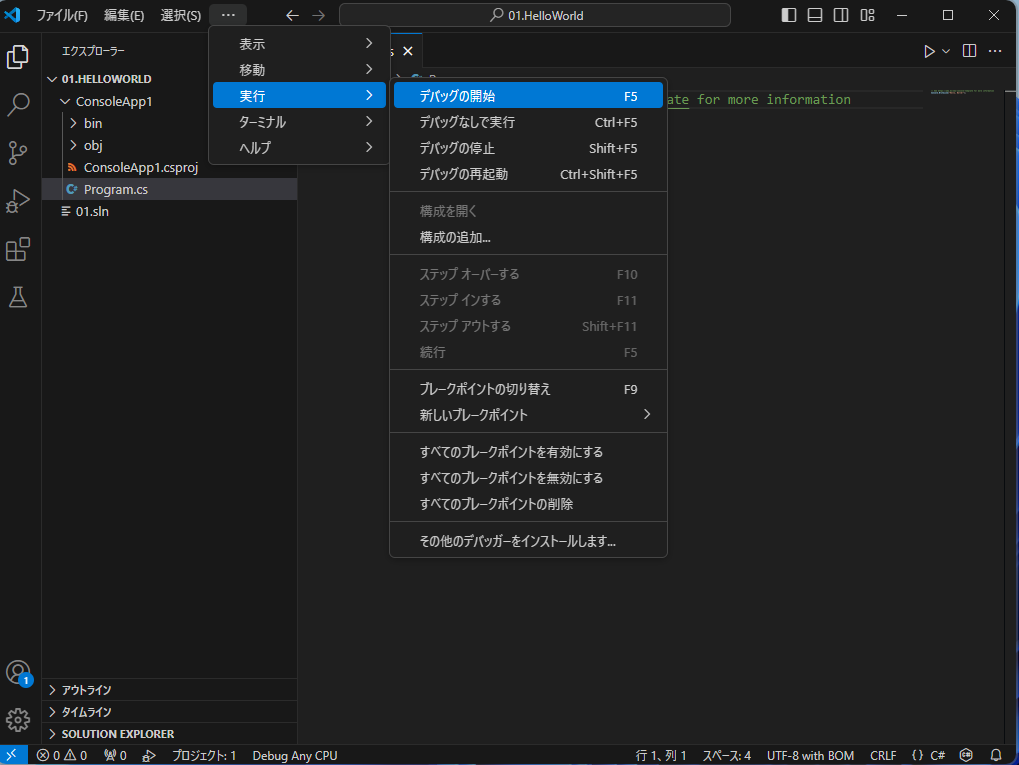Open the 編集(E) menu
Screen dimensions: 1019x765
(x=123, y=15)
